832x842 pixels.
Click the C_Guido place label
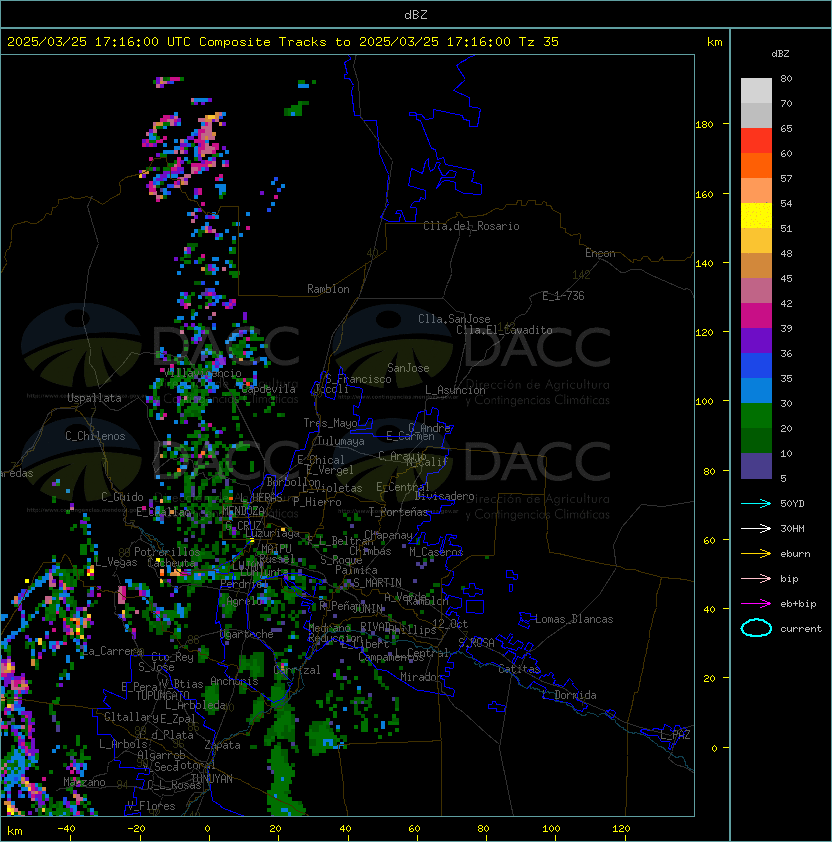pos(122,497)
